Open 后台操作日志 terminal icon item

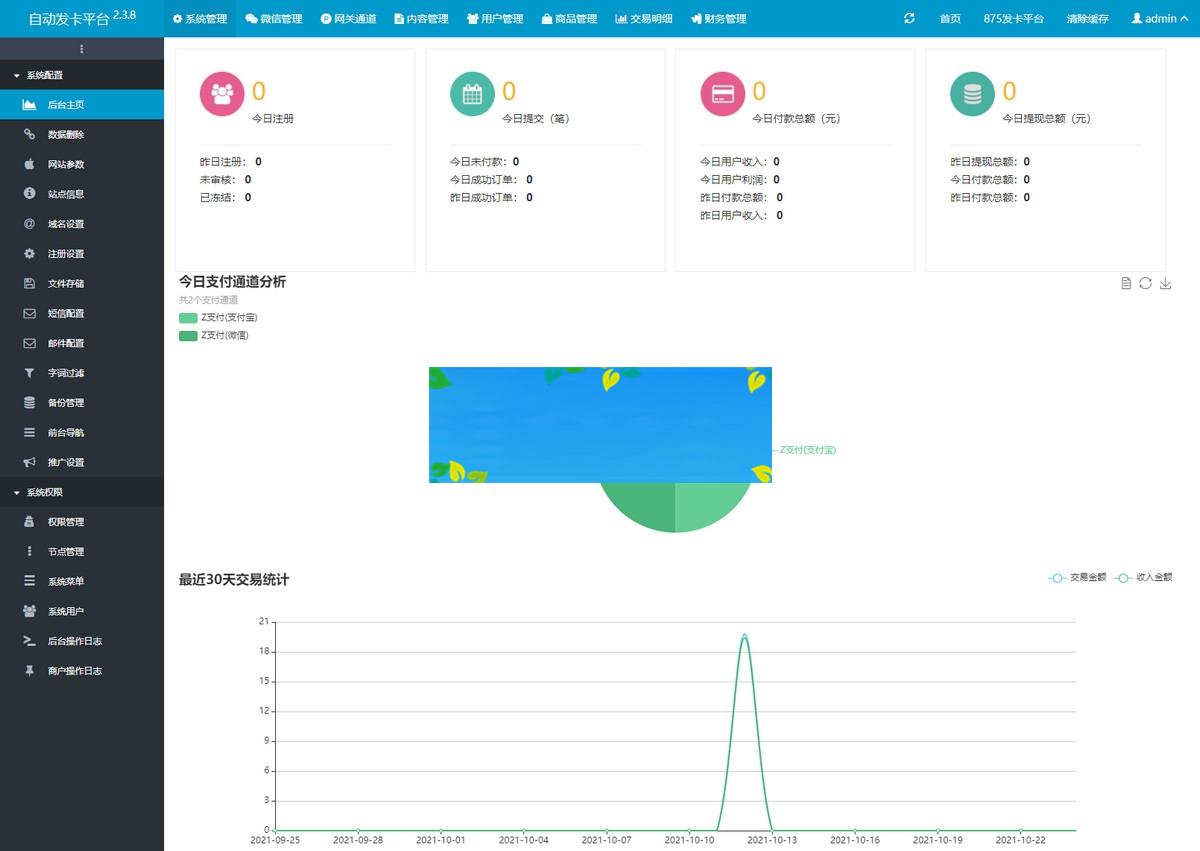pyautogui.click(x=74, y=641)
